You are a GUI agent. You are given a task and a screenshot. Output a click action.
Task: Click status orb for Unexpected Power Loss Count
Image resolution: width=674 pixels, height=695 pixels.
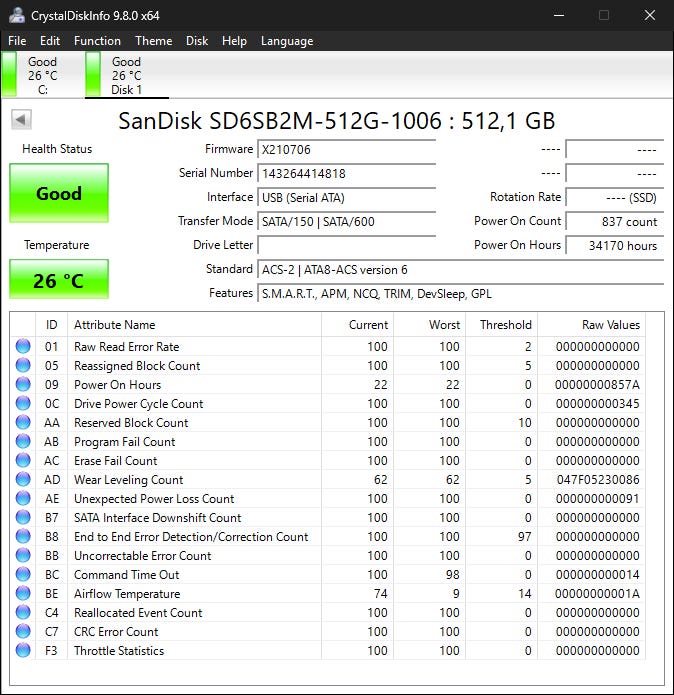[x=23, y=498]
